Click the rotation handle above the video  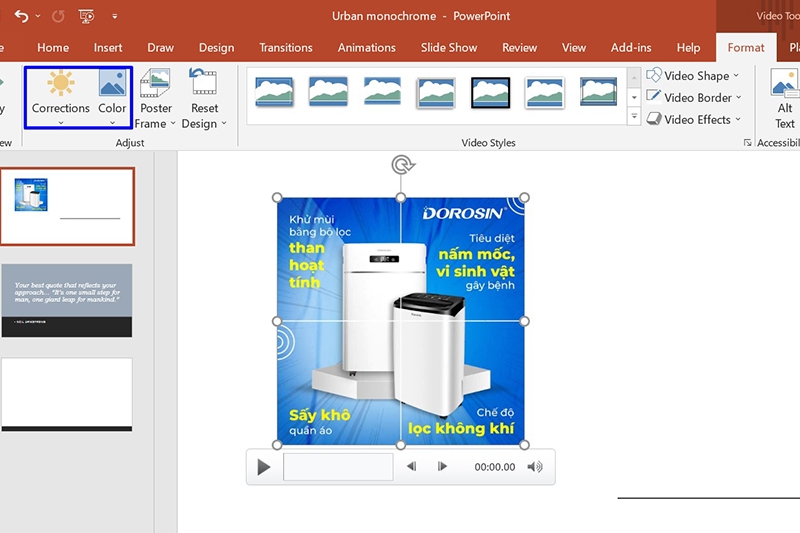click(x=403, y=165)
